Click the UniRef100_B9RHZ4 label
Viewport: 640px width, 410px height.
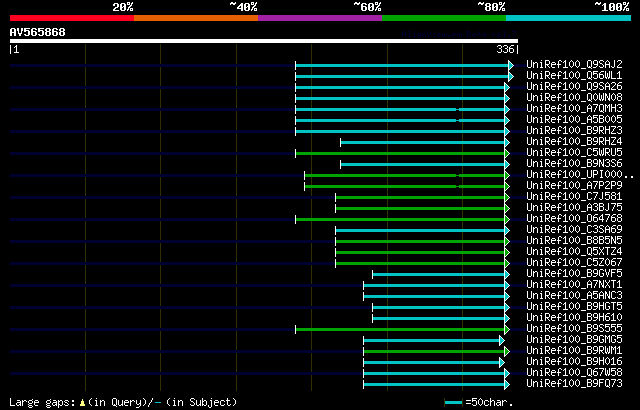[574, 142]
